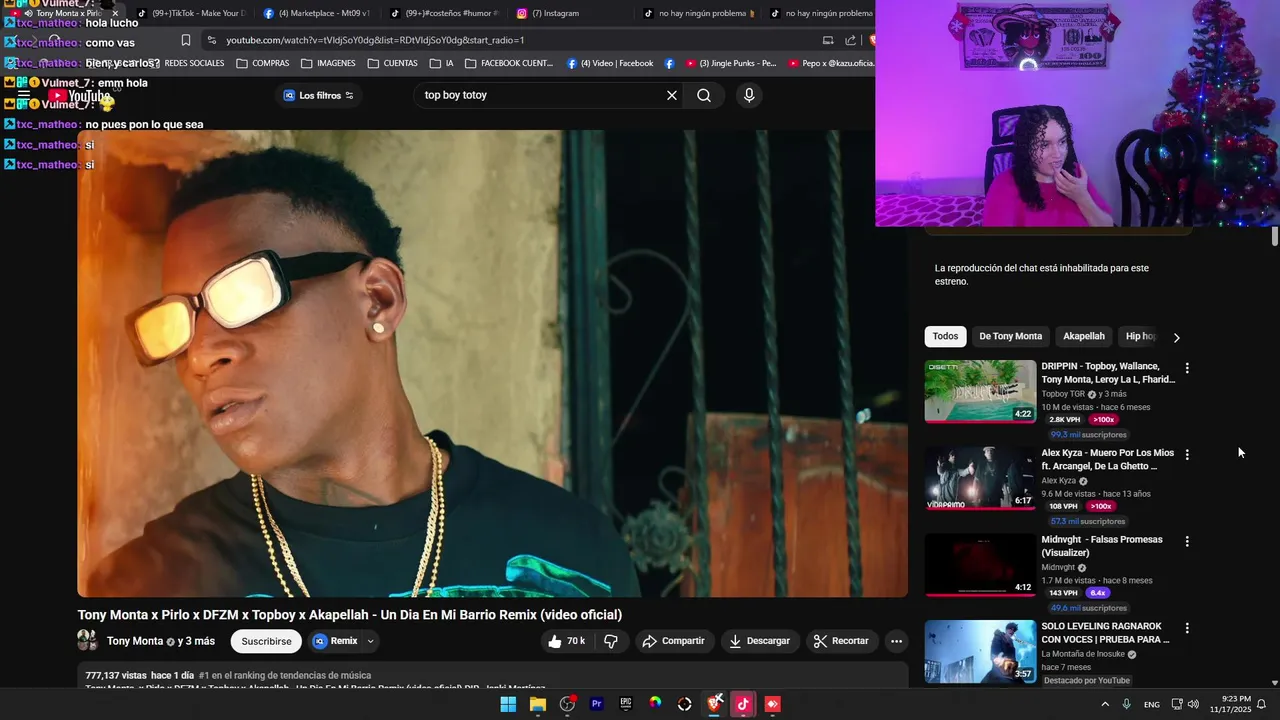Open the cast/screen icon in the address bar
This screenshot has width=1280, height=720.
pos(828,40)
